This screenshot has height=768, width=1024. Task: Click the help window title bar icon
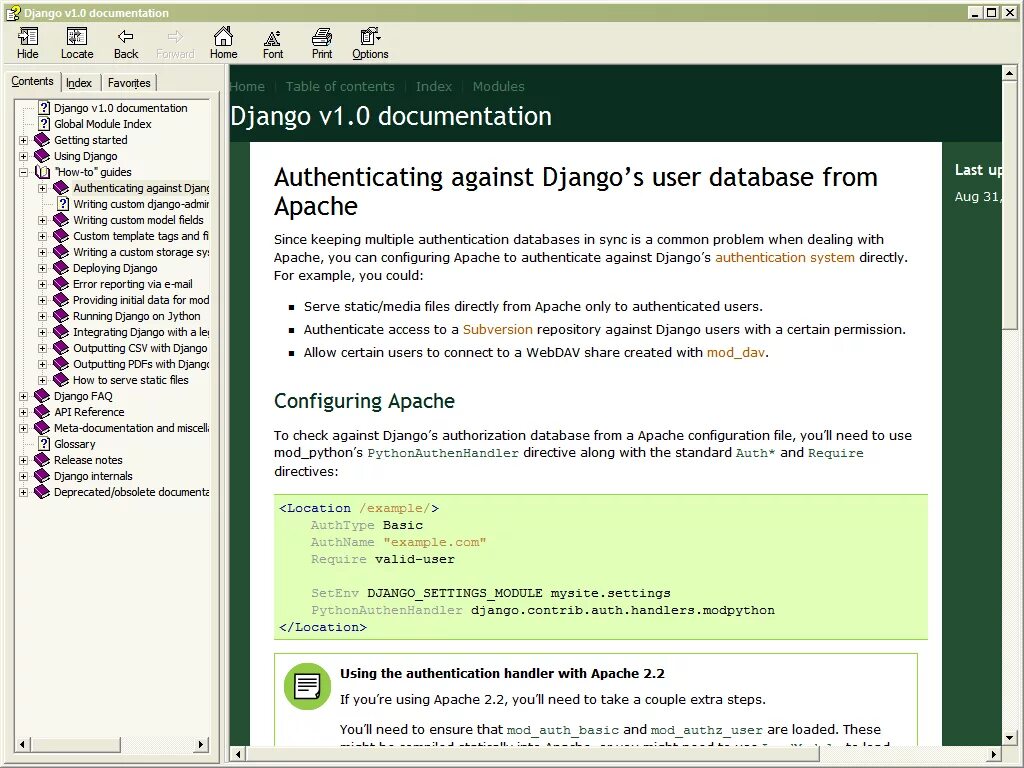click(12, 12)
